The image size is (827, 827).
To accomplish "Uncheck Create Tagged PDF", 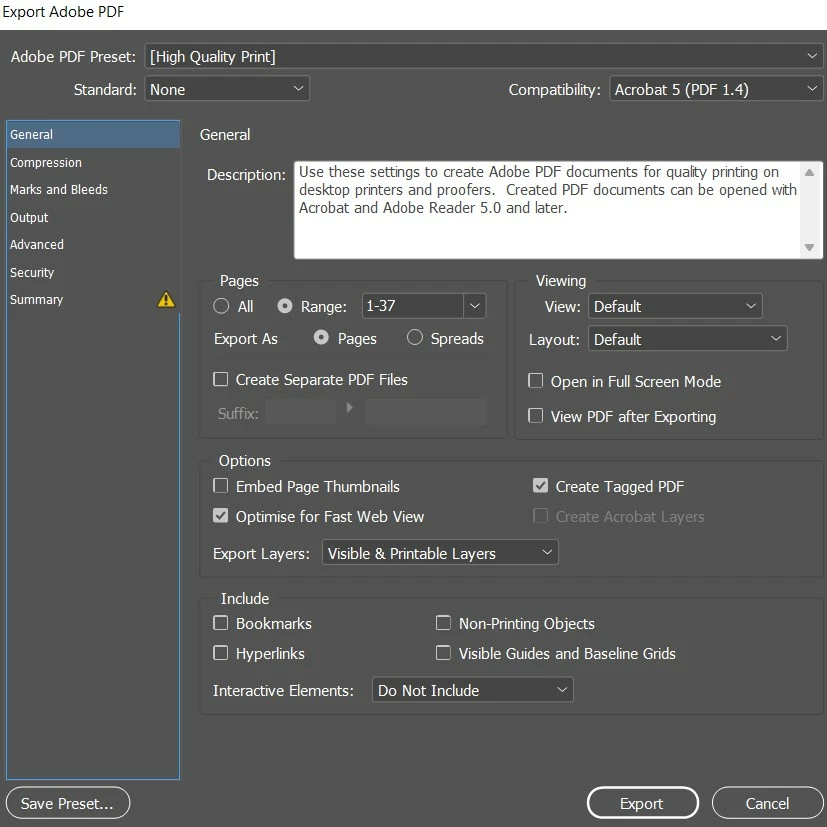I will (540, 485).
